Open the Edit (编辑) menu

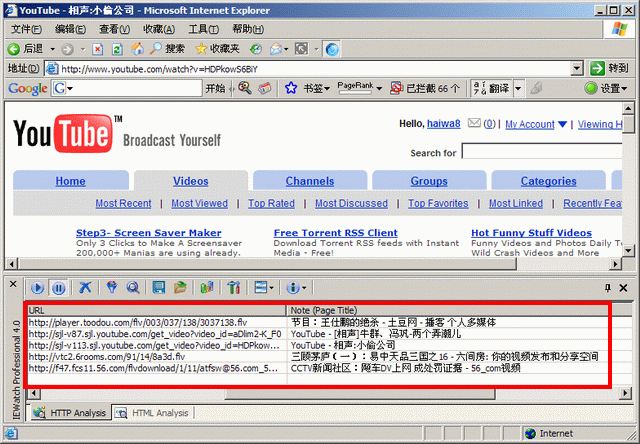pyautogui.click(x=70, y=29)
